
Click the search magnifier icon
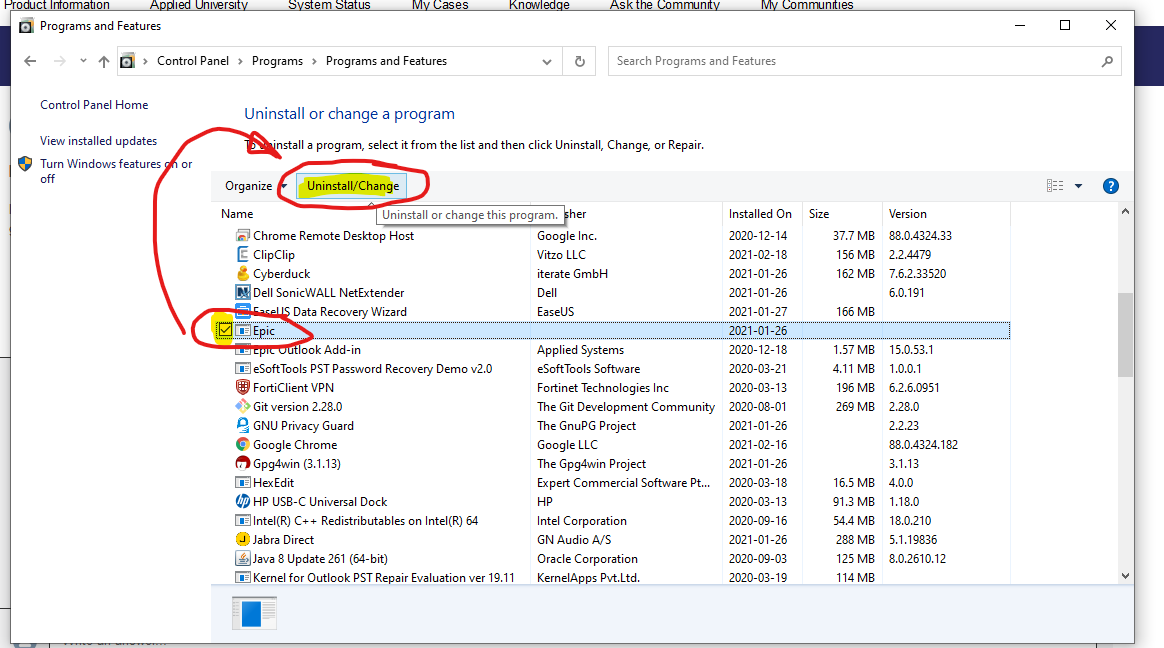click(1107, 62)
